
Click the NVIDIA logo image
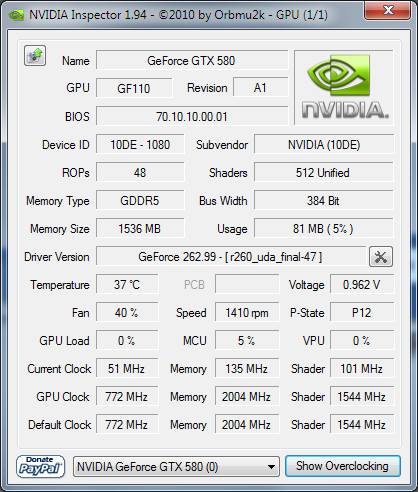click(x=344, y=88)
